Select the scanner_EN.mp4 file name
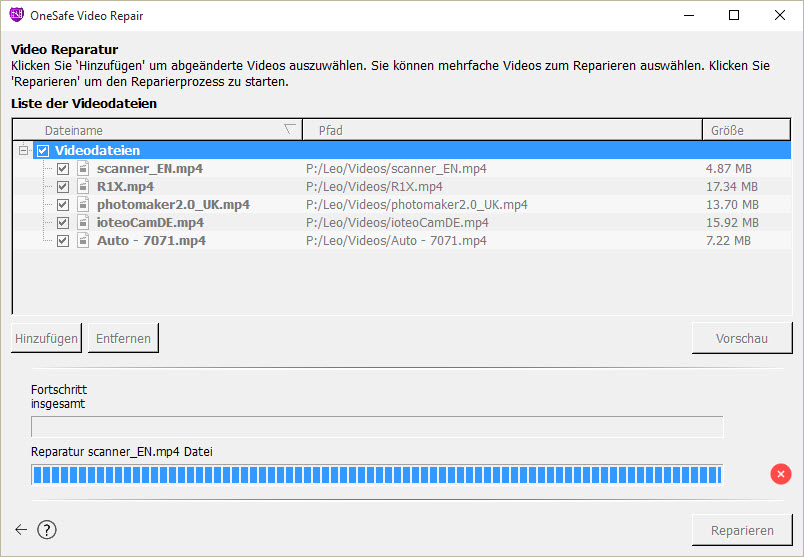This screenshot has height=557, width=804. point(150,169)
